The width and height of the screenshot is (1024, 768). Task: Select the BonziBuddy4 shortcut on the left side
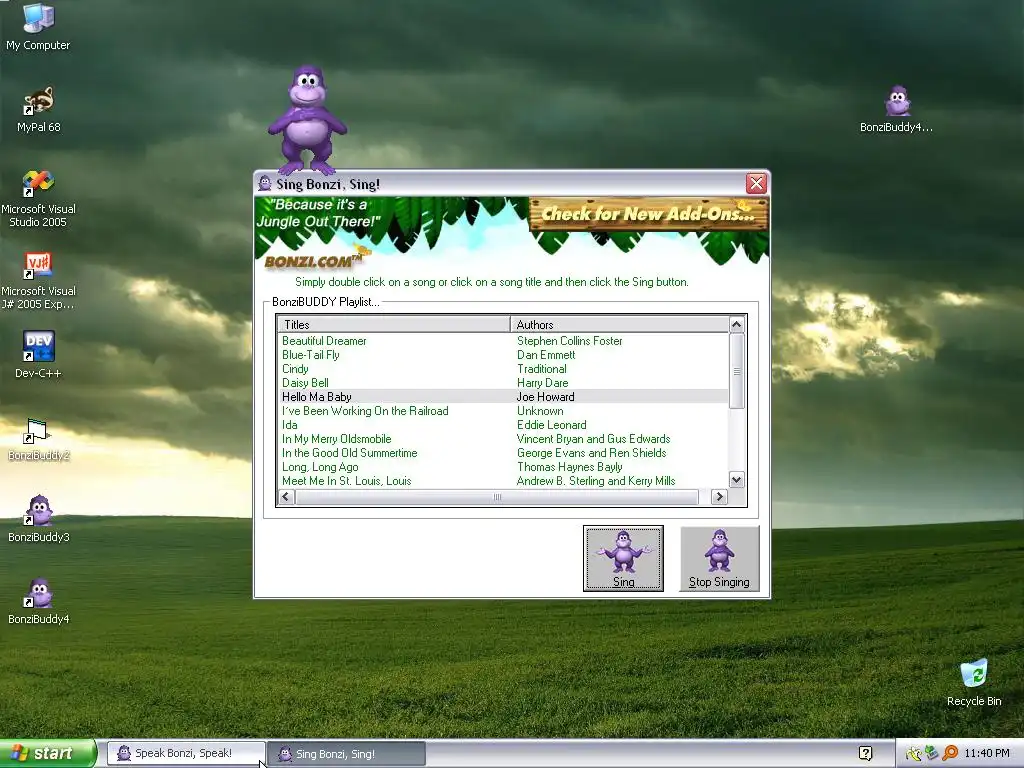pyautogui.click(x=39, y=601)
